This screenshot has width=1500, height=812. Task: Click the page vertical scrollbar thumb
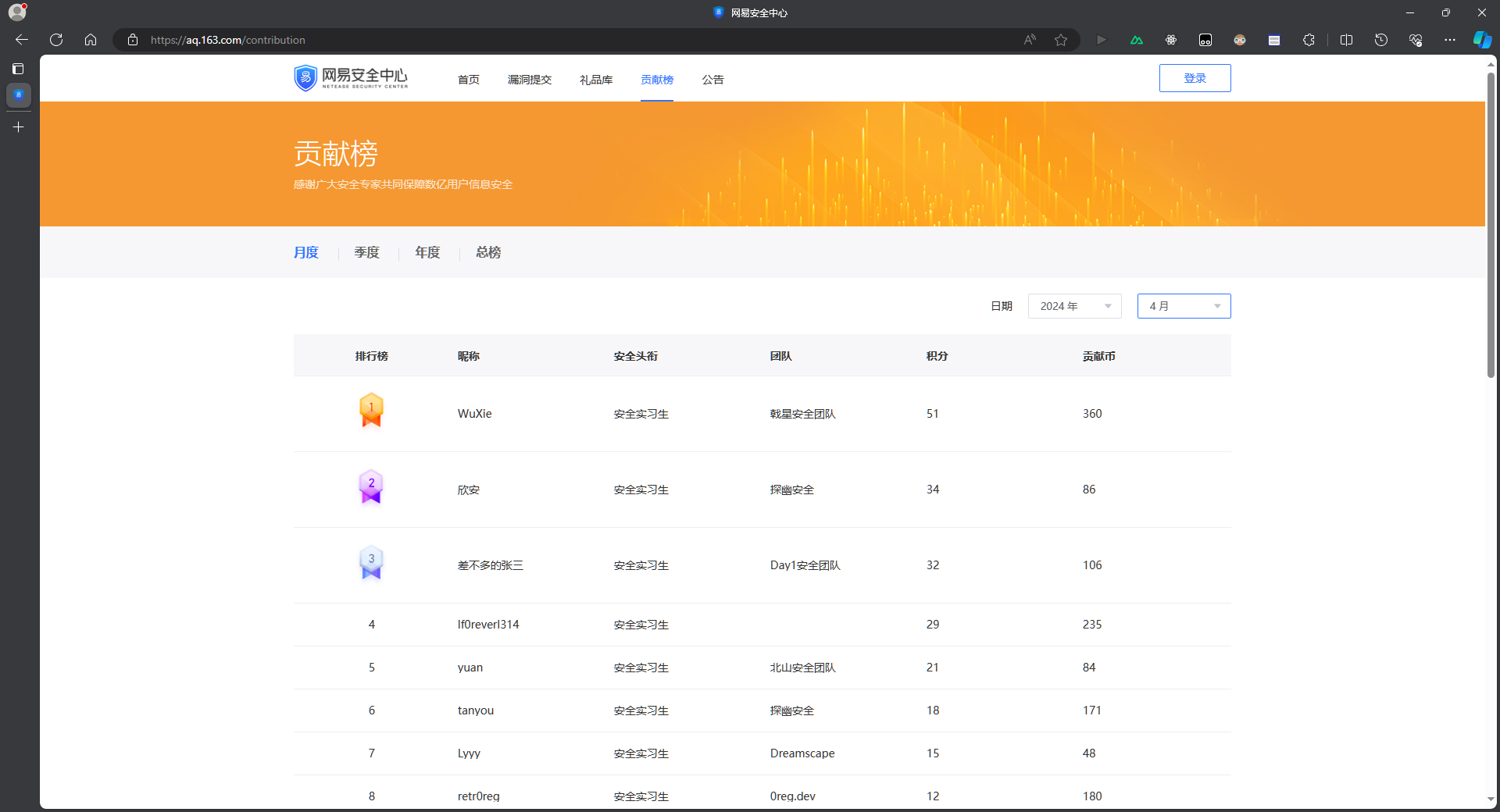(1491, 225)
